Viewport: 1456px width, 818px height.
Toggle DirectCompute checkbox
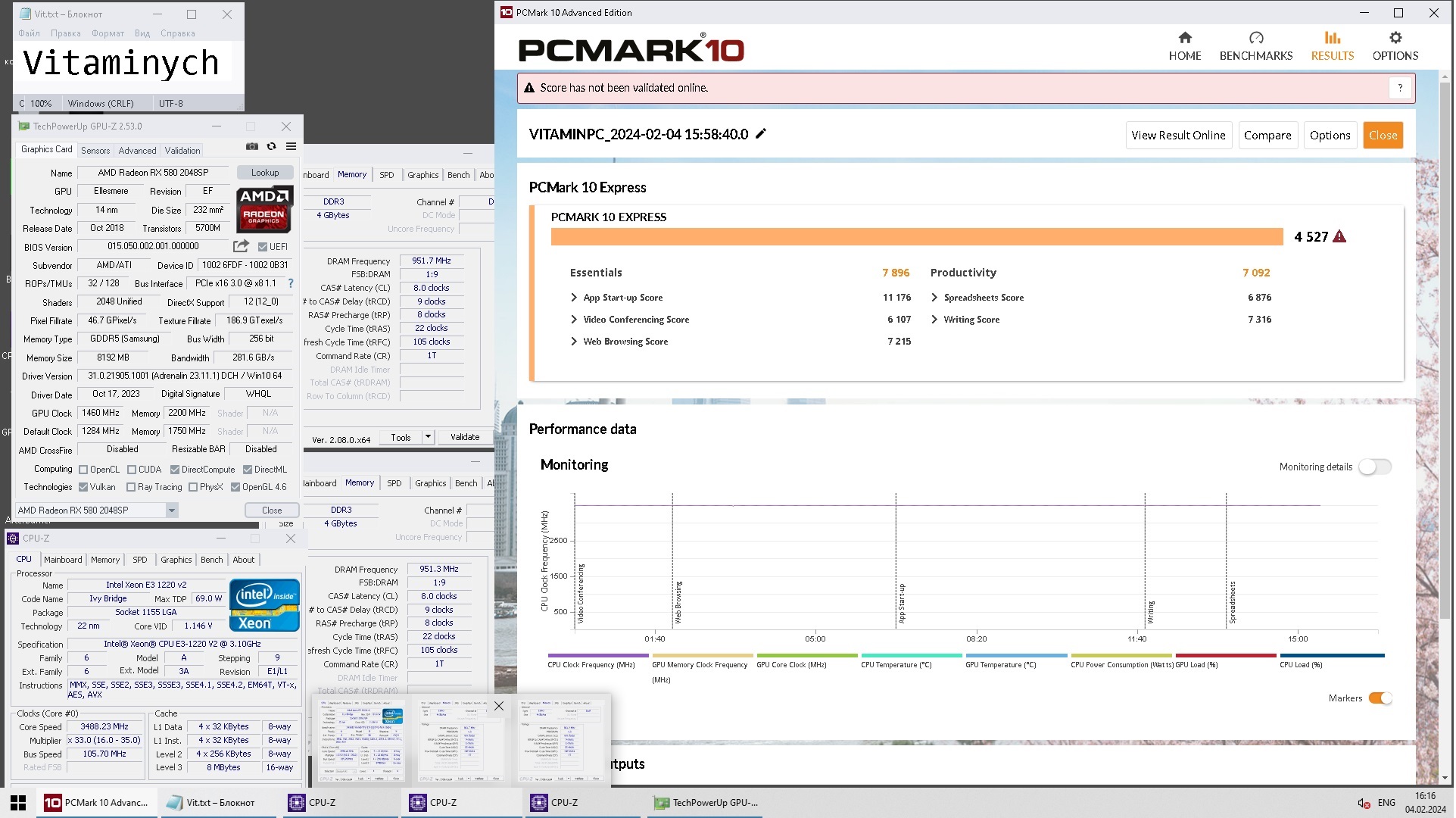[x=175, y=470]
